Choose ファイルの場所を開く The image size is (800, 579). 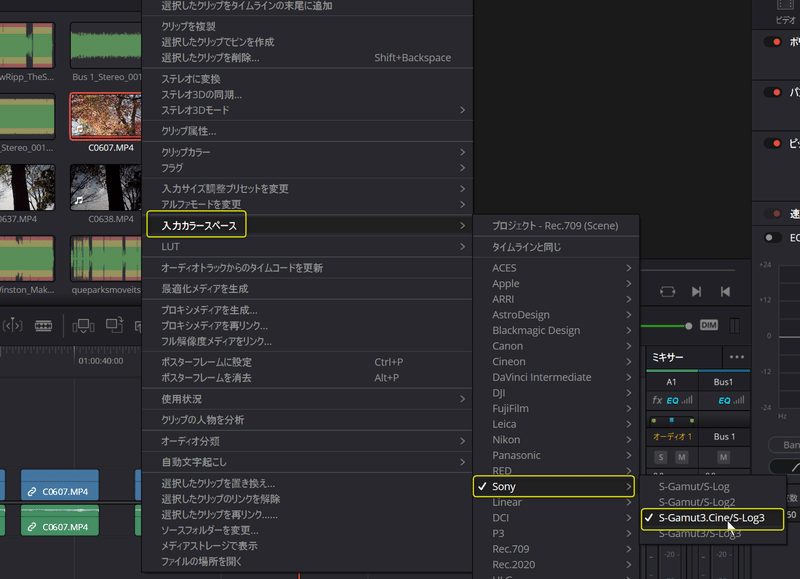308,562
